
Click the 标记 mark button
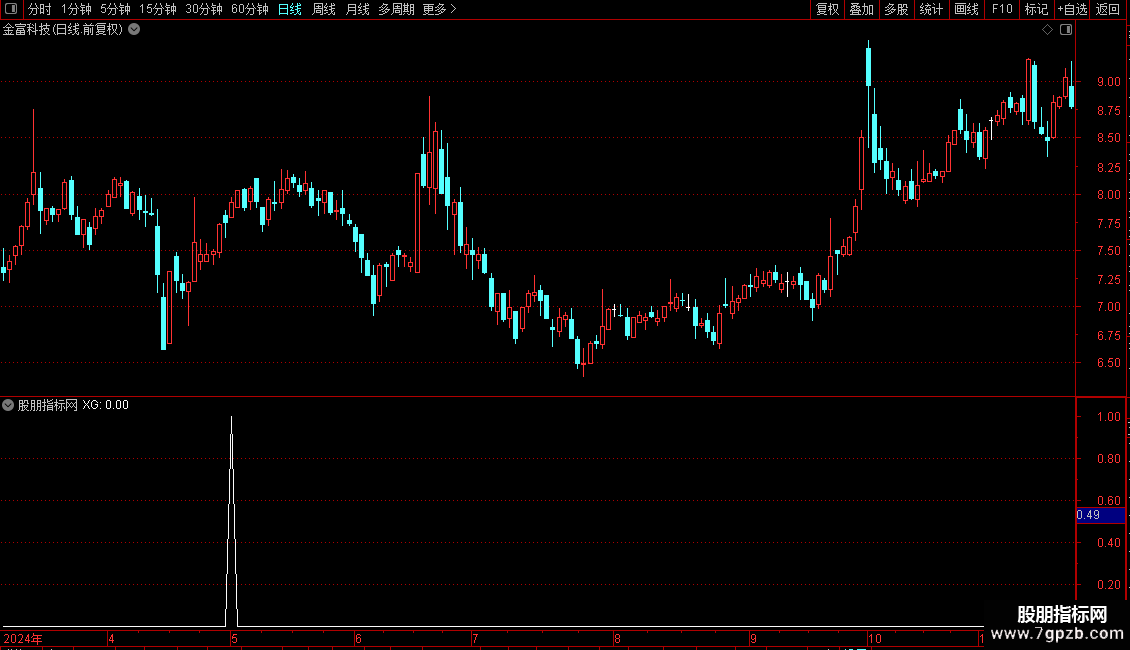point(1036,9)
